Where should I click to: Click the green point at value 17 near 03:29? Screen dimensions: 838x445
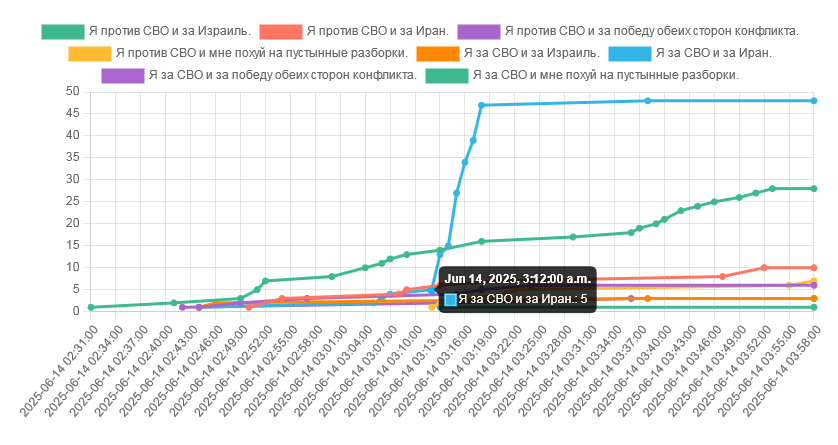pos(573,237)
